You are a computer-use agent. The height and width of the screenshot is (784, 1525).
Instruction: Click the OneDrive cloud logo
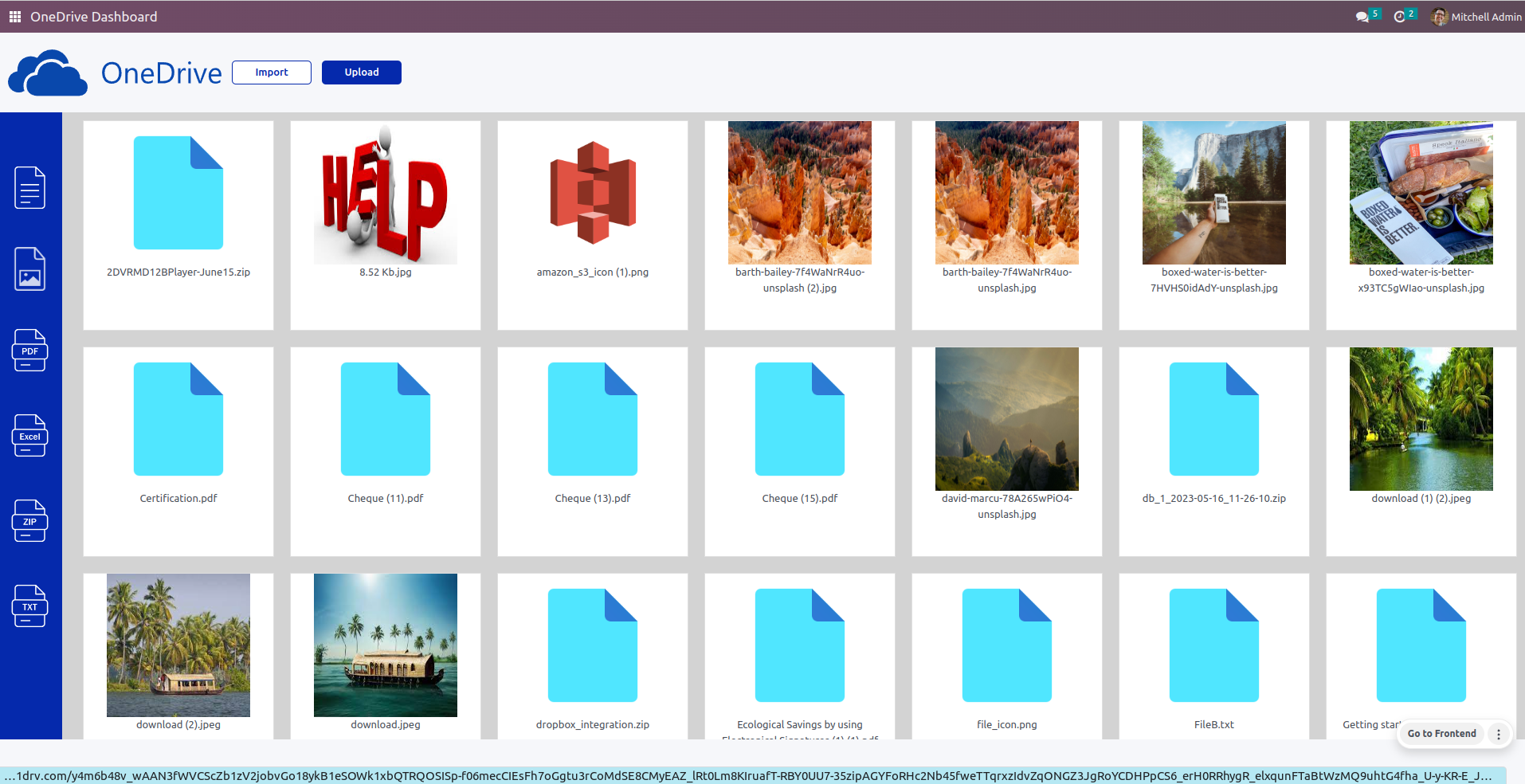point(48,73)
